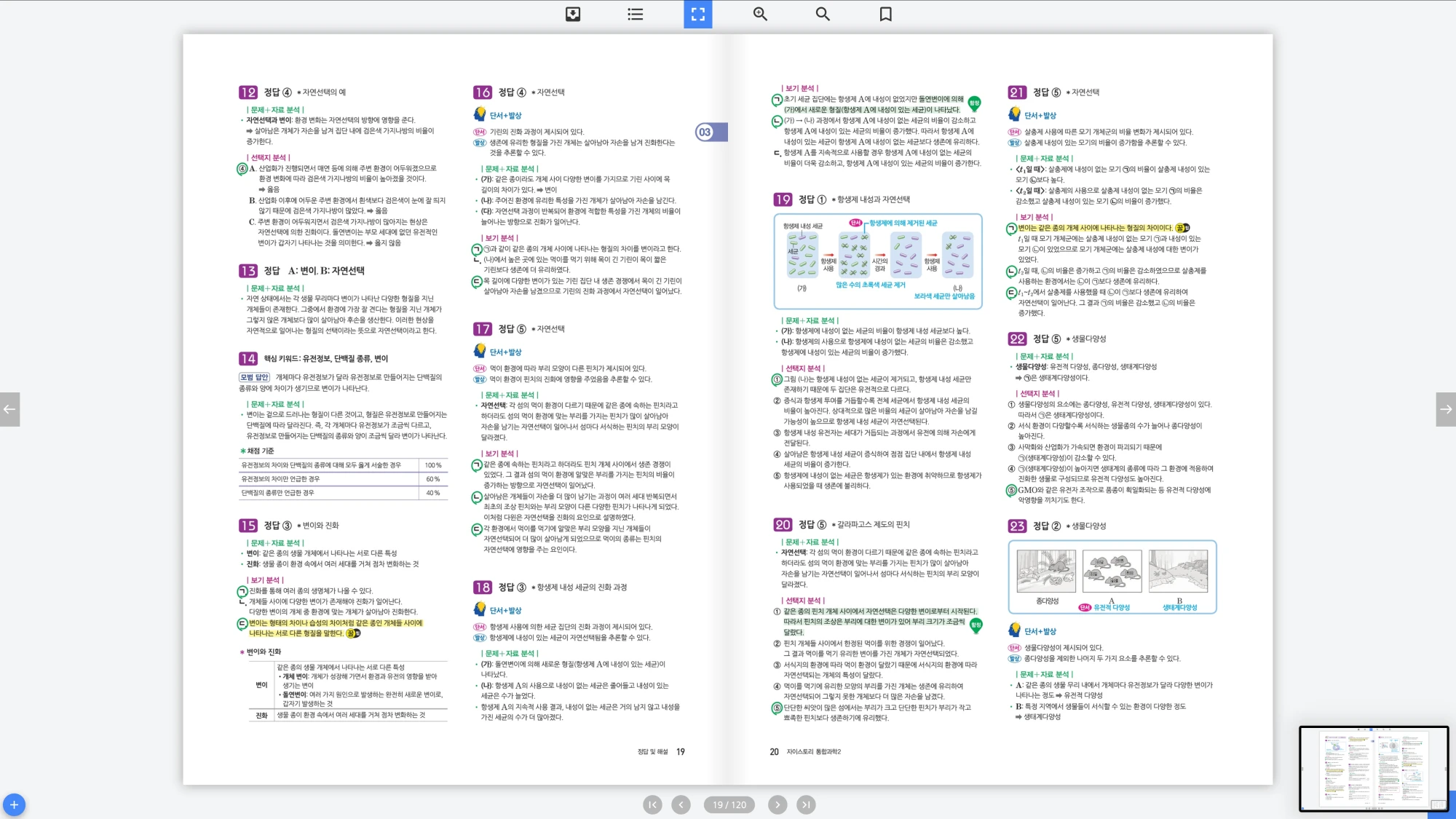Click the page preview thumbnail bottom-right
The image size is (1456, 819).
[x=1373, y=768]
